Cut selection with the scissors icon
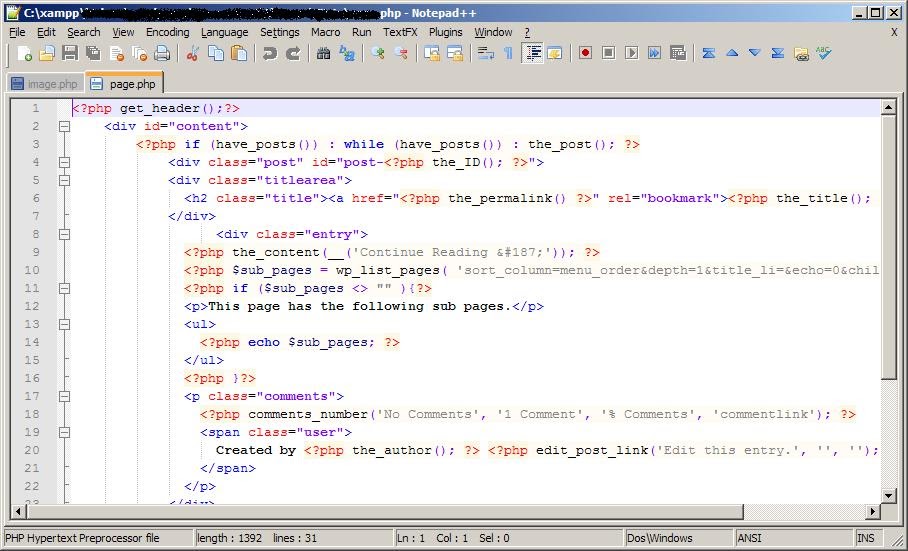The image size is (908, 551). [x=192, y=53]
